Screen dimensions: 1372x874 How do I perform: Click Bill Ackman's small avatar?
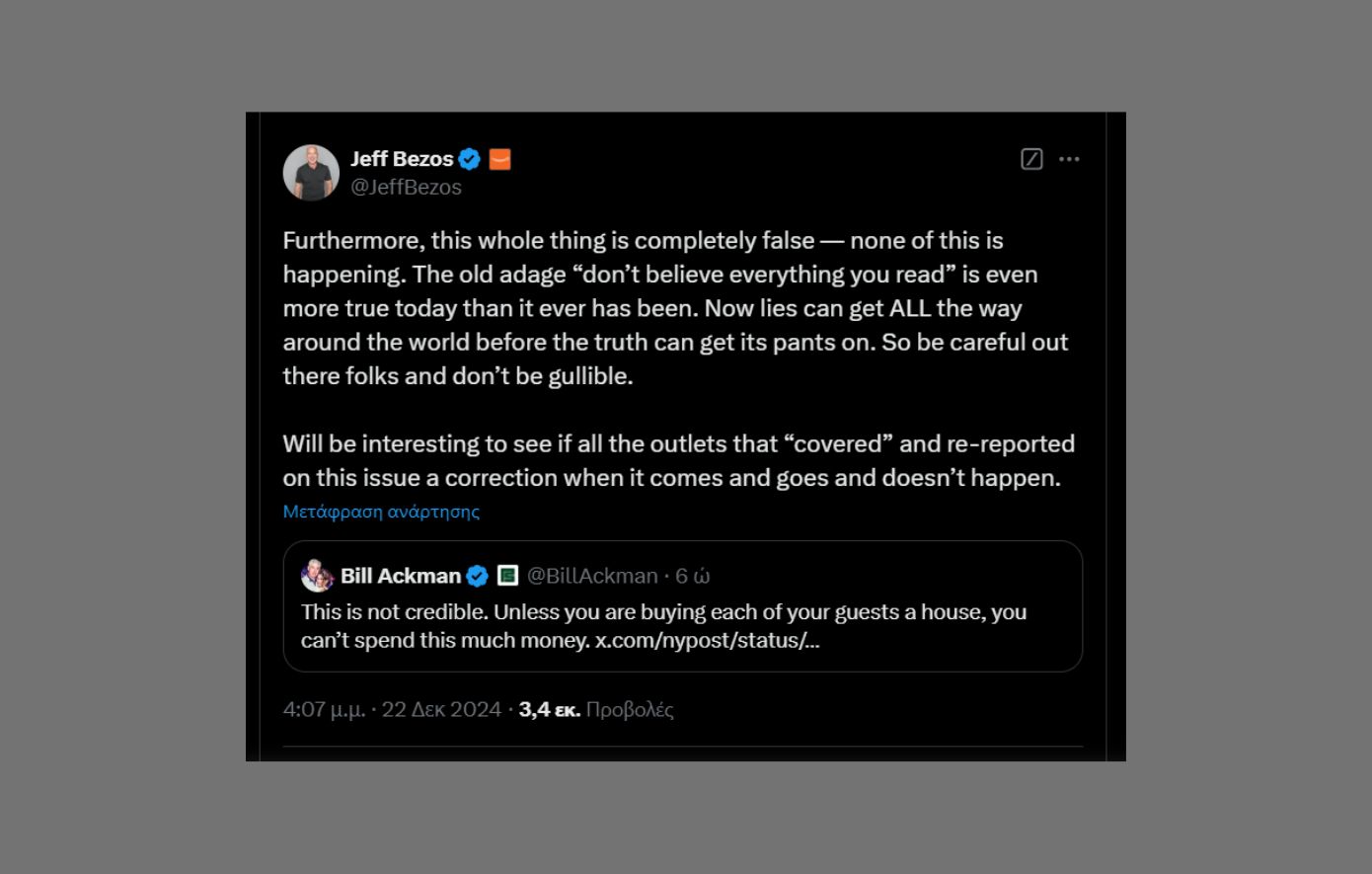pyautogui.click(x=317, y=576)
